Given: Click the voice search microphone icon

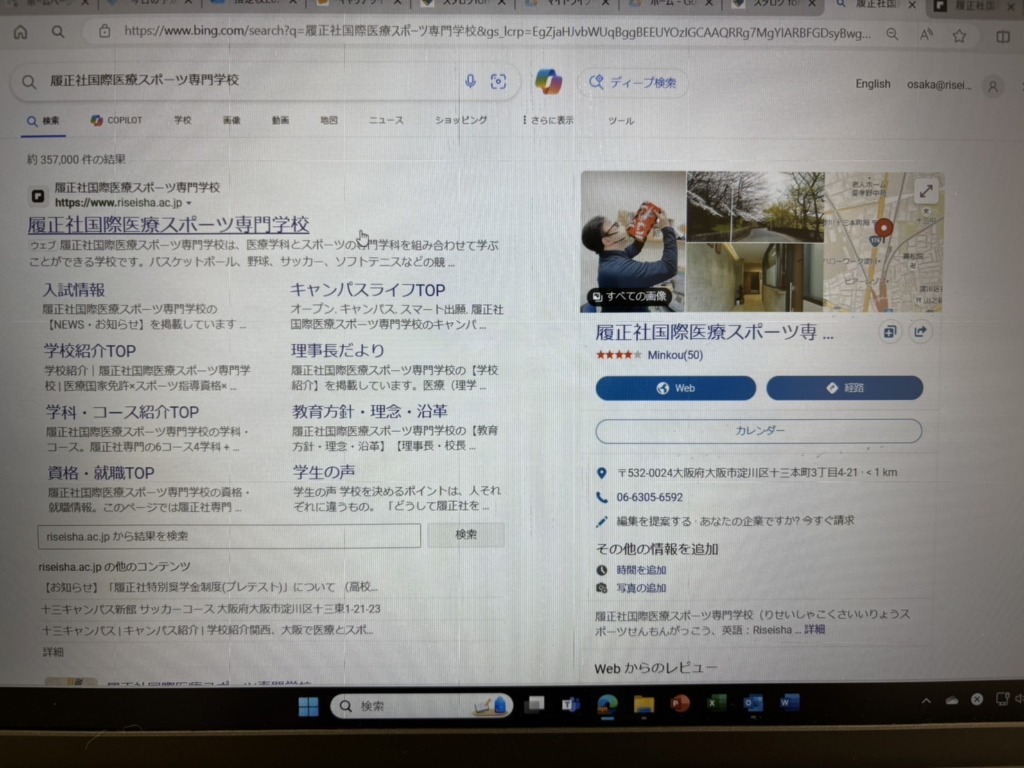Looking at the screenshot, I should tap(470, 82).
